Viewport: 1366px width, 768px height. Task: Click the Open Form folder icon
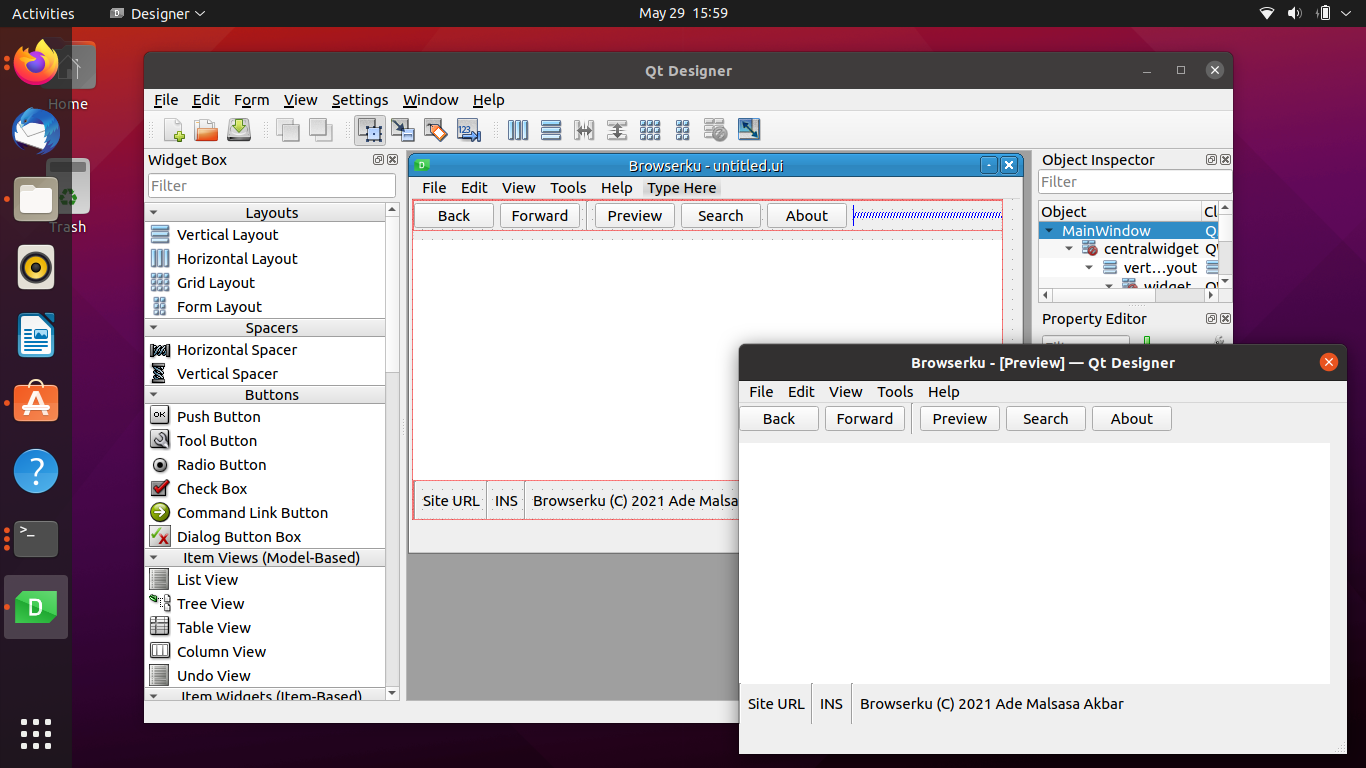coord(206,129)
